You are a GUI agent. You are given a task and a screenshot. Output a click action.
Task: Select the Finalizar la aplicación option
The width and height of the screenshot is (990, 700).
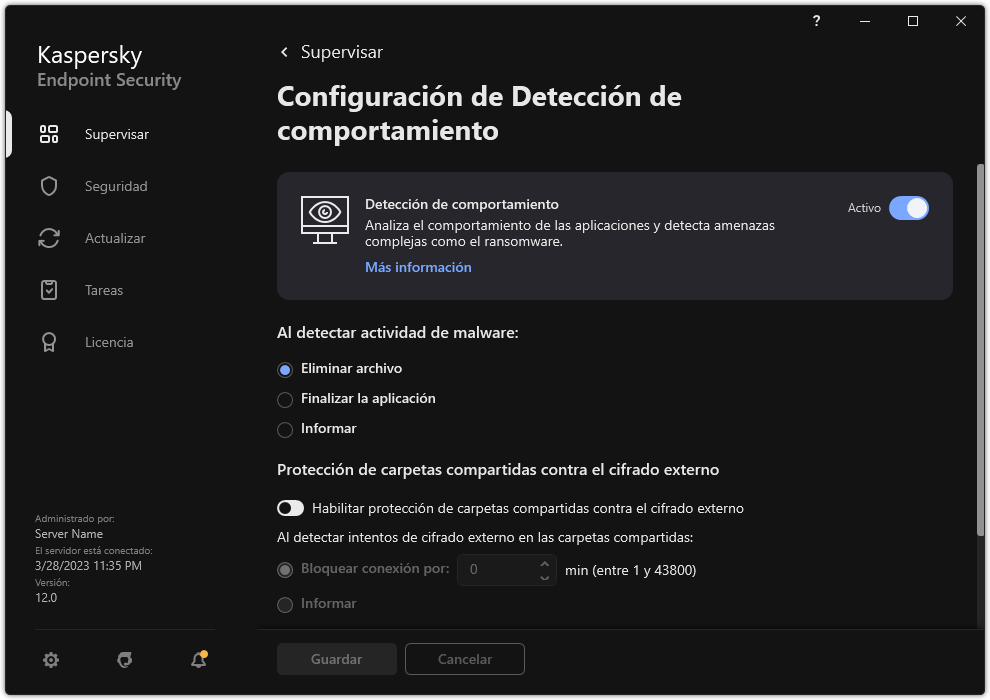[x=286, y=398]
